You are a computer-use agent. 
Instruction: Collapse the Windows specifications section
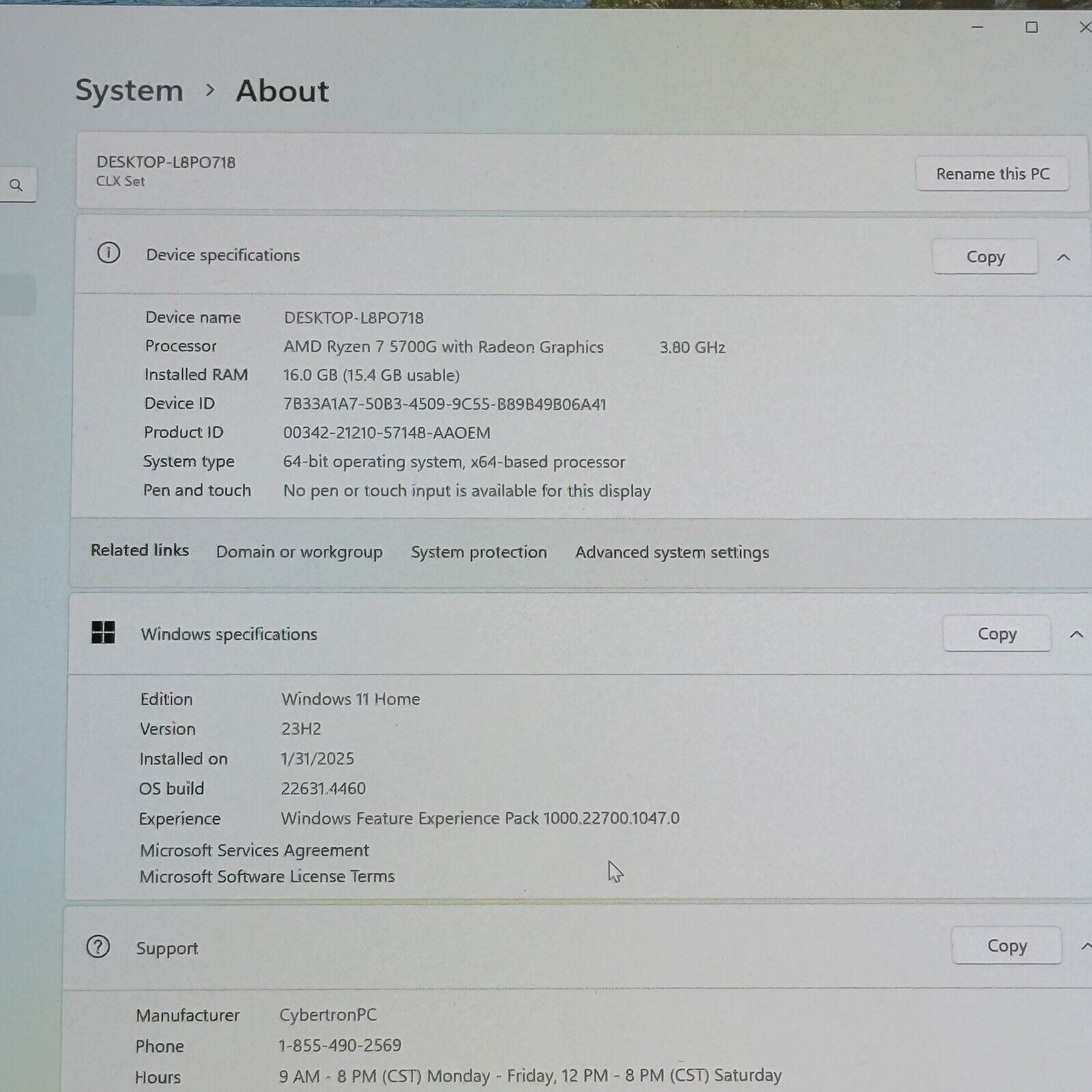point(1076,634)
